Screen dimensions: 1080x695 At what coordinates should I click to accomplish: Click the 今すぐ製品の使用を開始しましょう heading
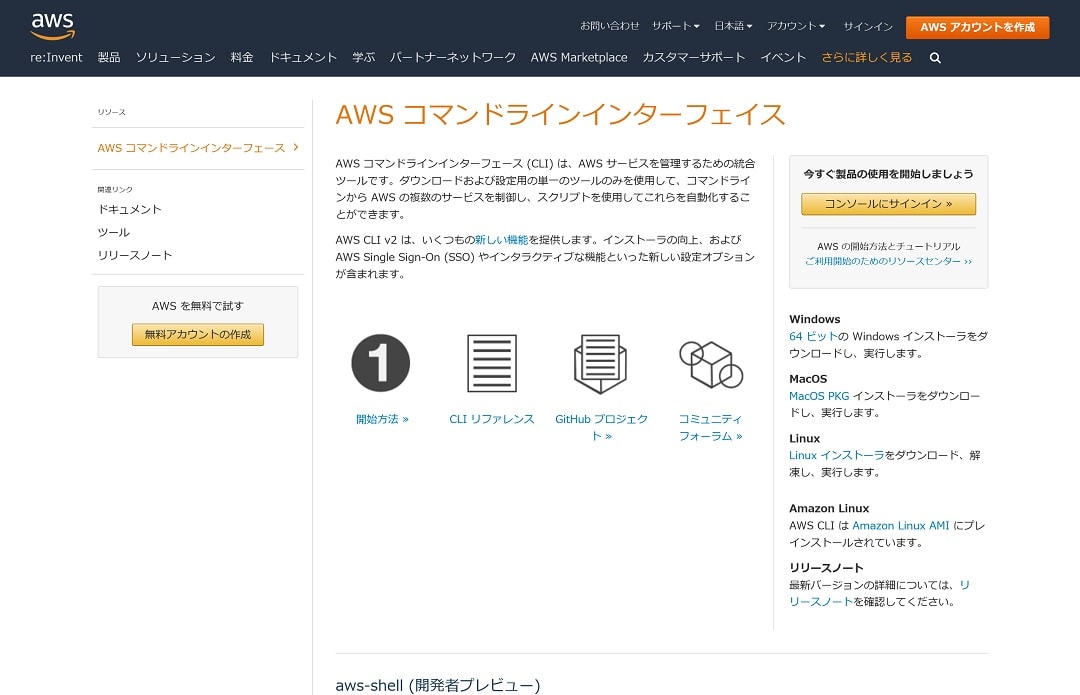[889, 174]
